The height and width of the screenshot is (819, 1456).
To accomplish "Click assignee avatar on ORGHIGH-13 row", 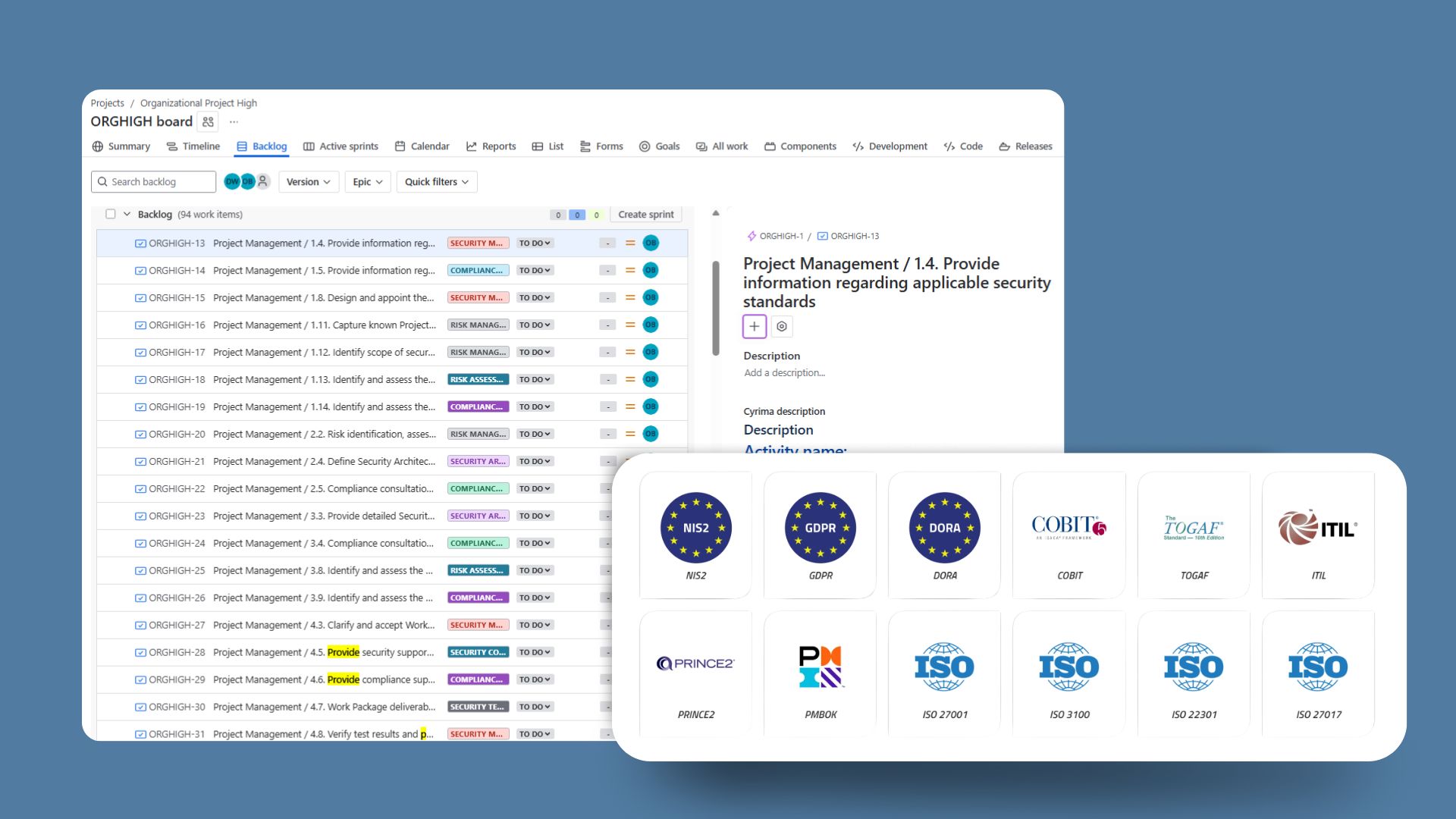I will click(x=651, y=243).
